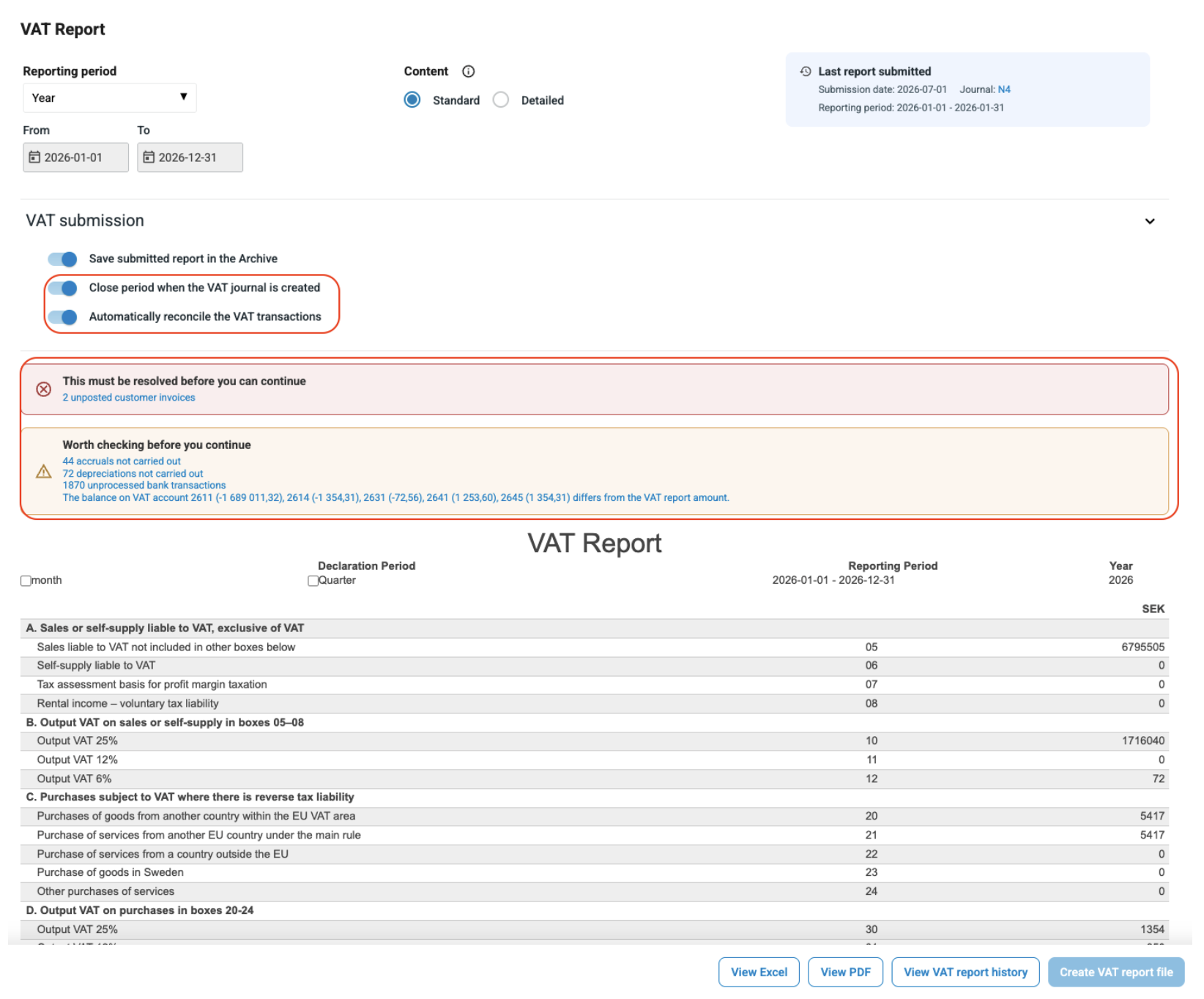Screen dimensions: 1204x999
Task: Toggle Save submitted report in the Archive
Action: tap(63, 259)
